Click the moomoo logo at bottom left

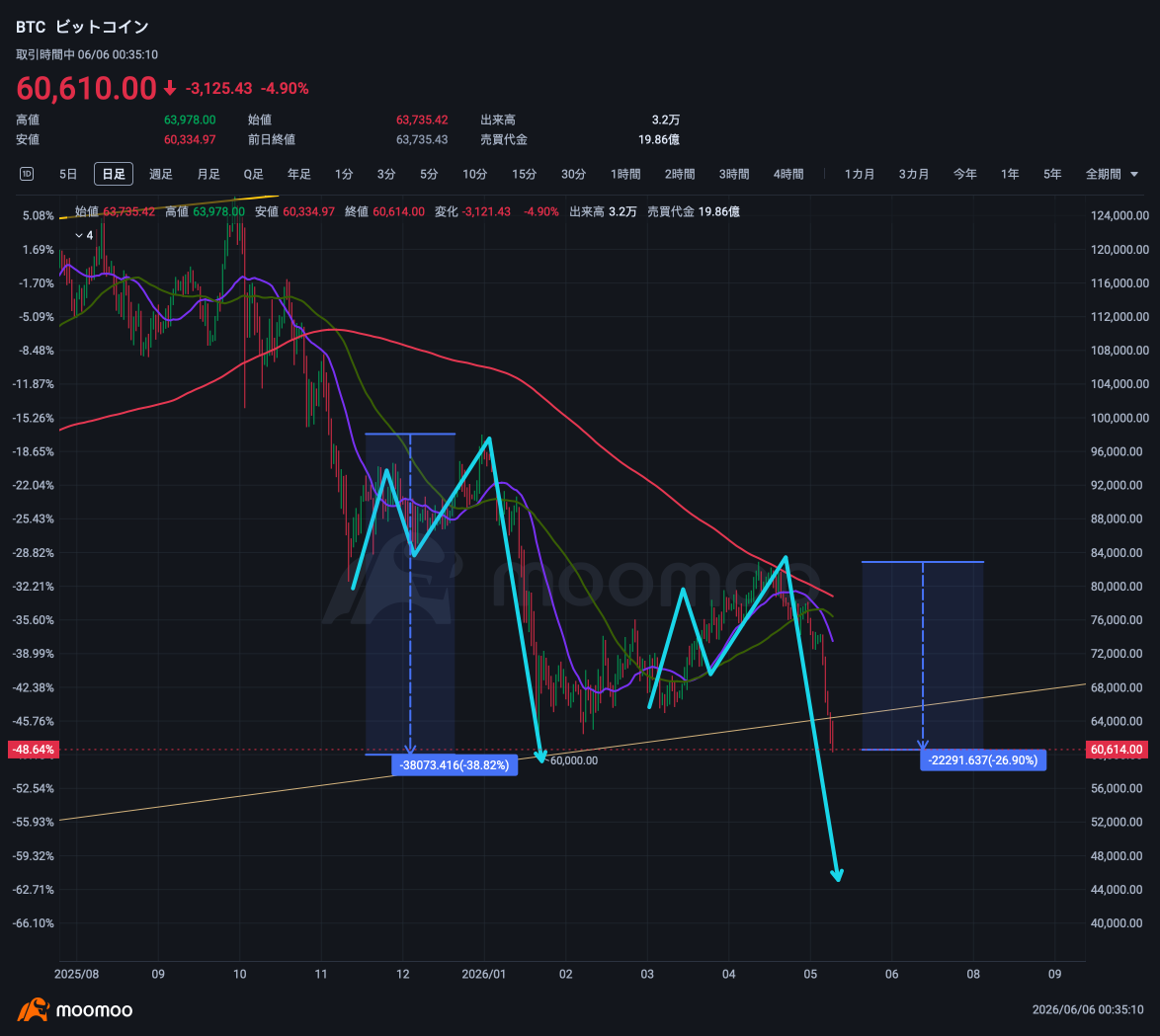click(x=75, y=1009)
